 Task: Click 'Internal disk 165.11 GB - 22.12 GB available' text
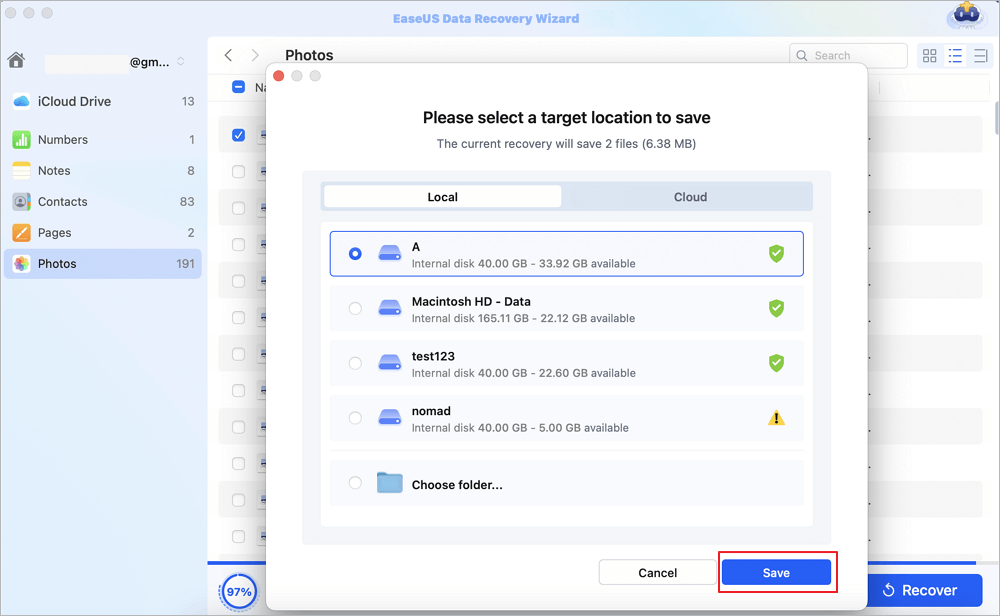point(523,319)
